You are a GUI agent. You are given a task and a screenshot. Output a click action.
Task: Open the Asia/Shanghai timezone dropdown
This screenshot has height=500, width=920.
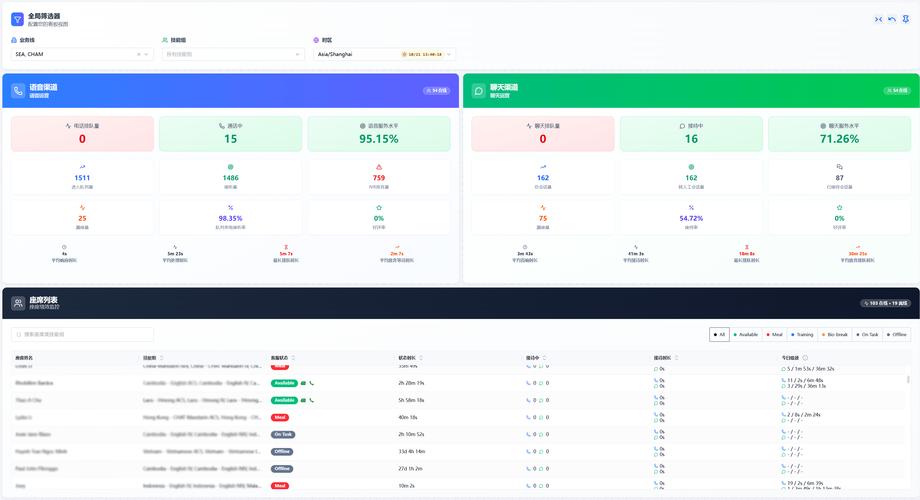tap(384, 54)
